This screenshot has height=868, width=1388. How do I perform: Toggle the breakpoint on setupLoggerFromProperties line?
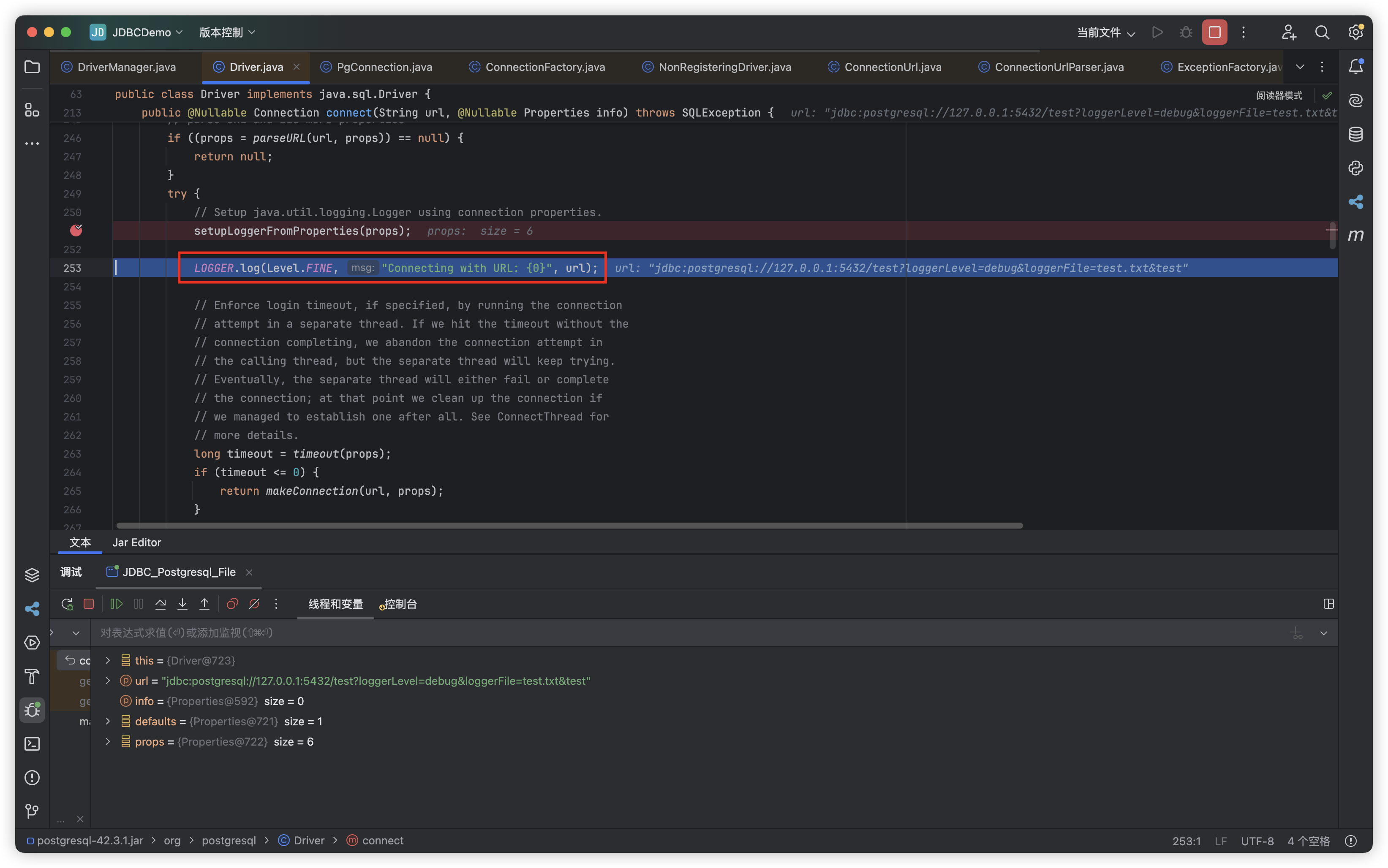(x=76, y=230)
